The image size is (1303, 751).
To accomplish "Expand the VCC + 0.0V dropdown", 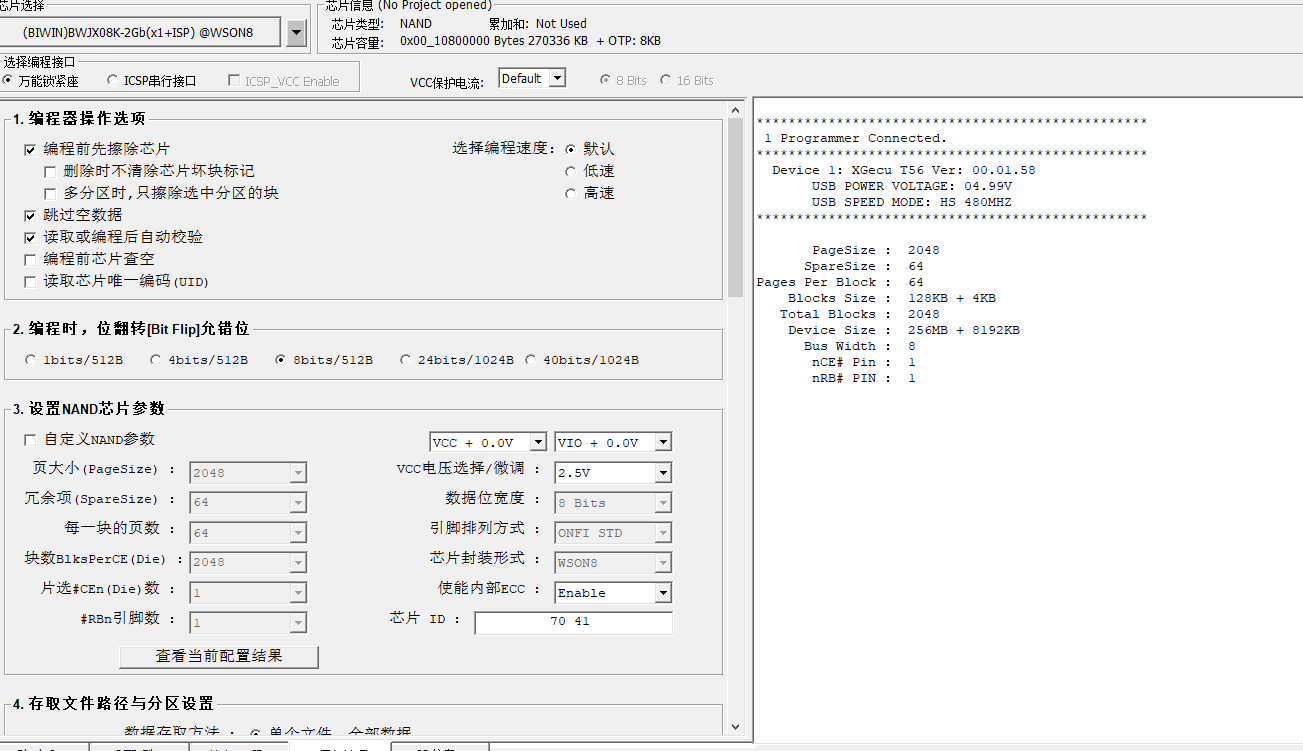I will tap(538, 442).
